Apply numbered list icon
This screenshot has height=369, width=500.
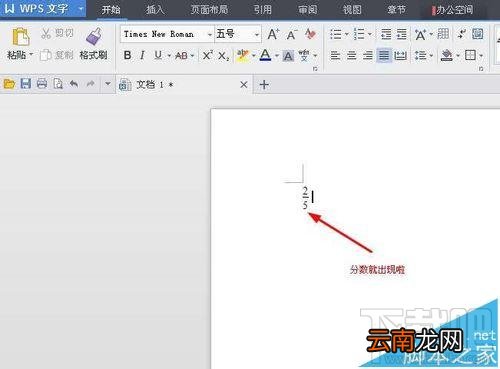pos(359,34)
